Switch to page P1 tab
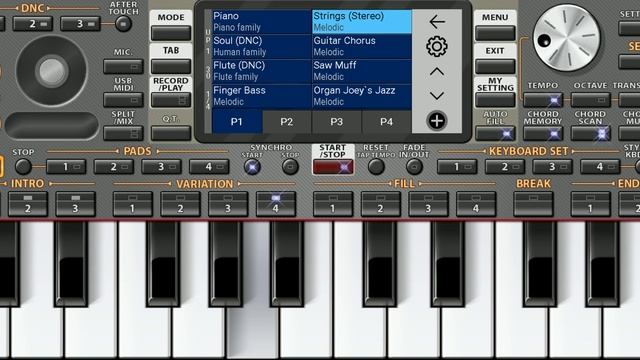640x360 pixels. point(237,122)
